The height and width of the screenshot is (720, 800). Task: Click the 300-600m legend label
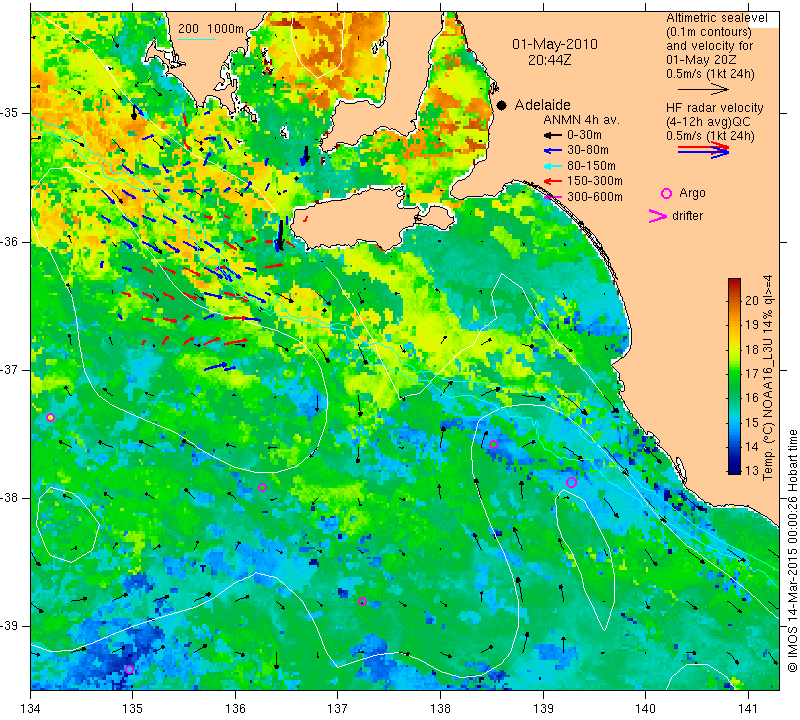[x=594, y=197]
